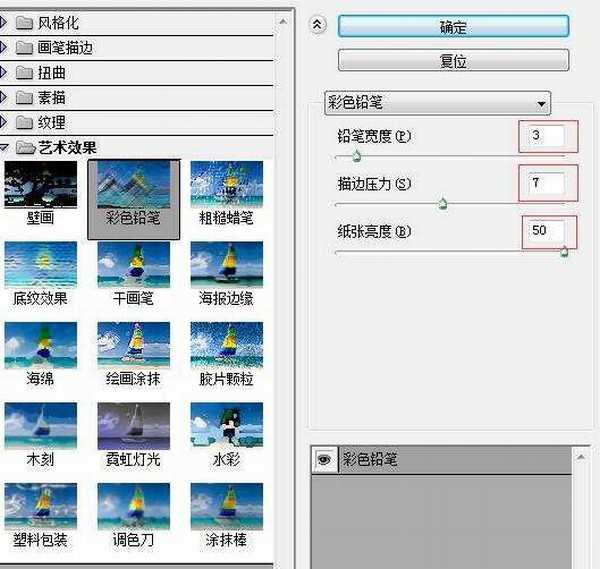The width and height of the screenshot is (600, 569).
Task: Choose the 底纹效果 filter thumbnail
Action: click(x=41, y=265)
